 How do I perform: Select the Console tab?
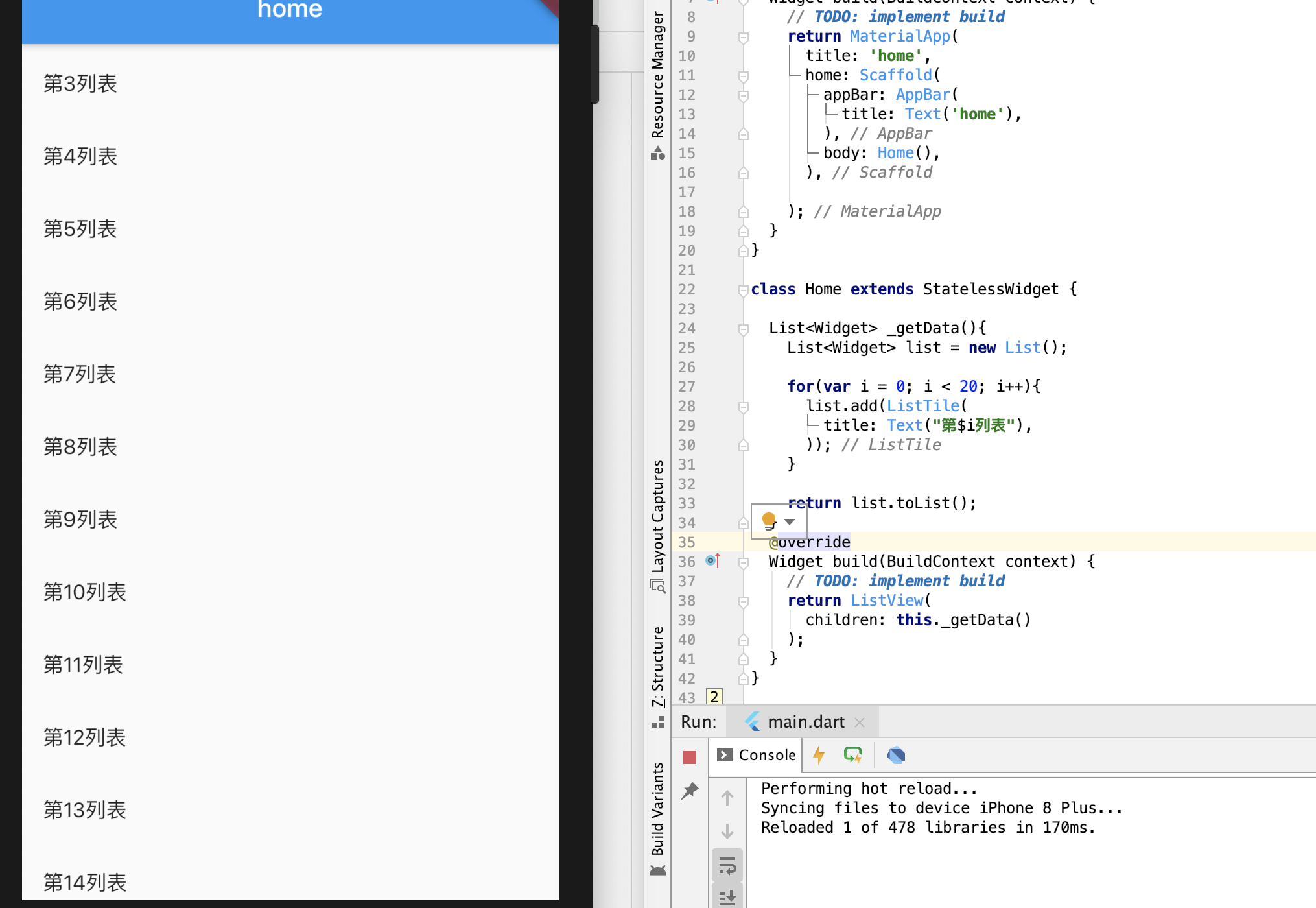pyautogui.click(x=757, y=755)
